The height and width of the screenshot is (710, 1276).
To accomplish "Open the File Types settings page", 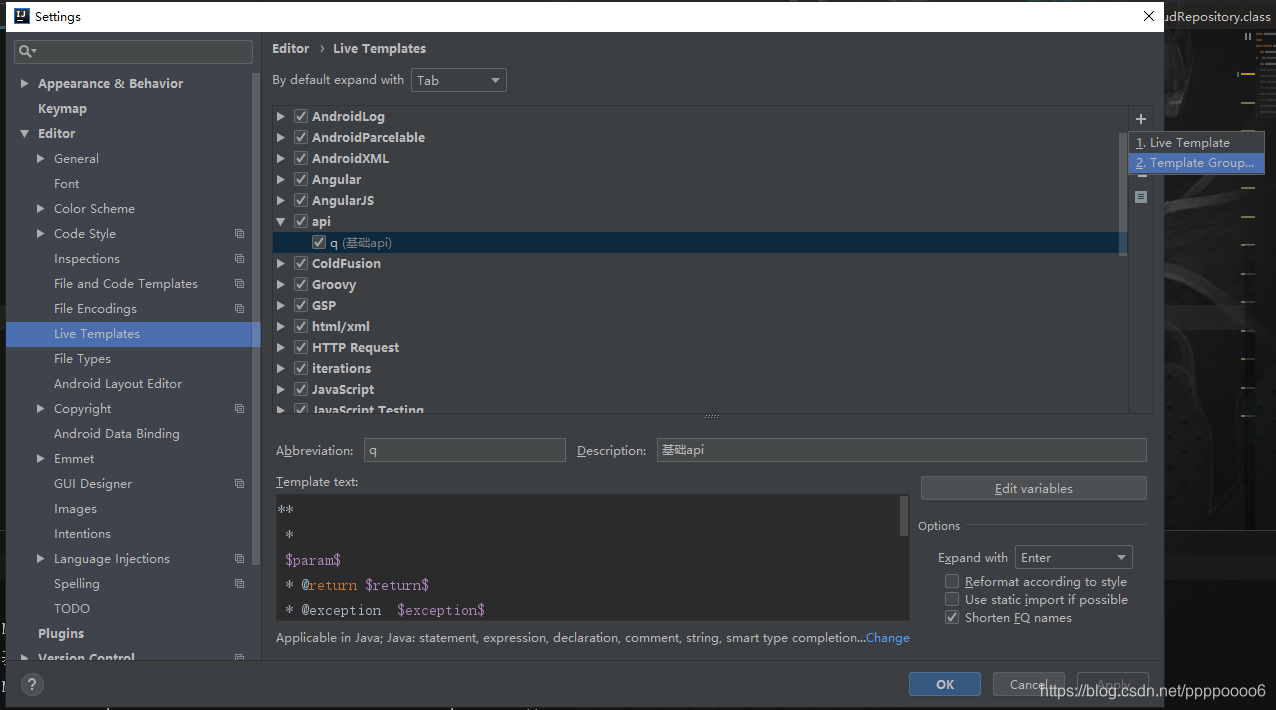I will [82, 359].
